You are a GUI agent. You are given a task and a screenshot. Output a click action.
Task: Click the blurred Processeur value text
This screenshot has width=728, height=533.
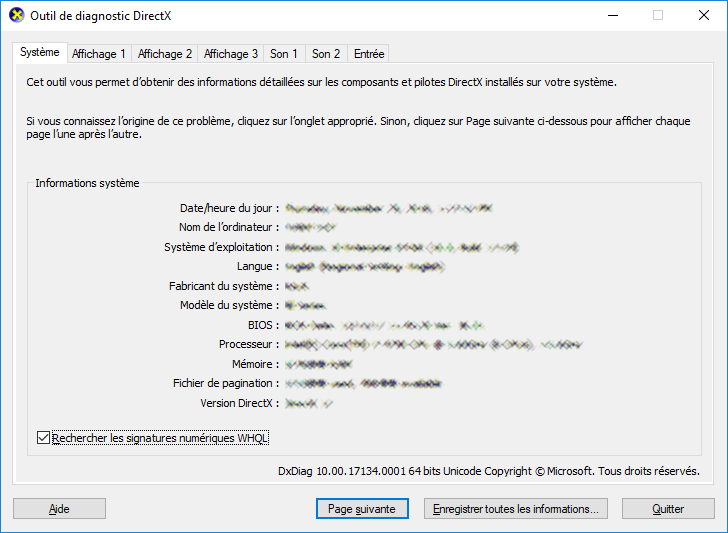433,345
